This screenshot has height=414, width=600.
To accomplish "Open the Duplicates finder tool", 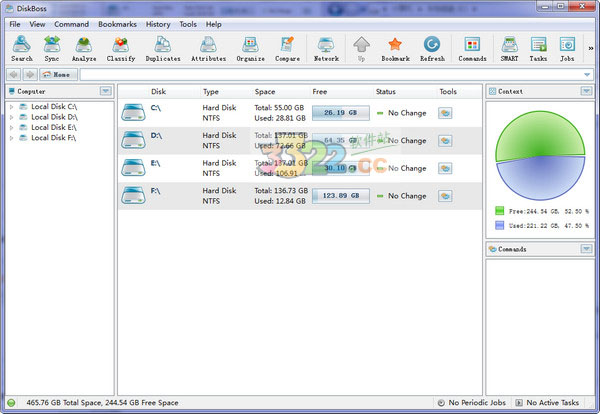I will (x=163, y=48).
